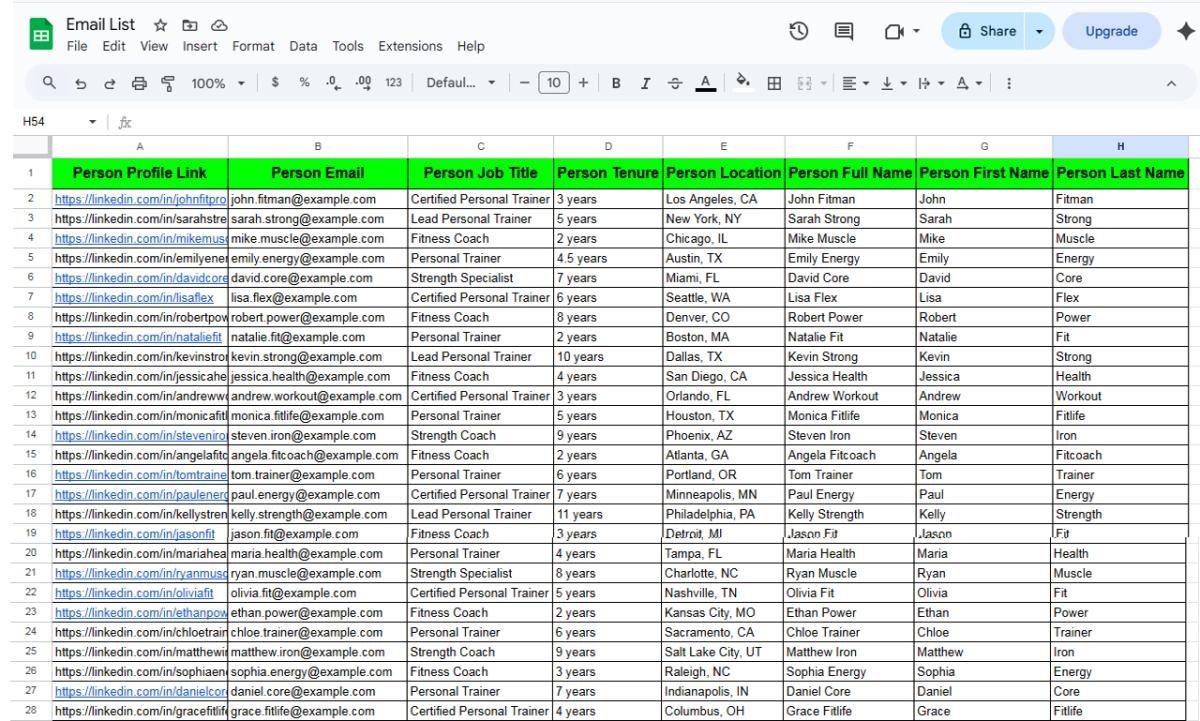This screenshot has height=721, width=1200.
Task: Open the Gemini sparkle icon
Action: (1186, 31)
